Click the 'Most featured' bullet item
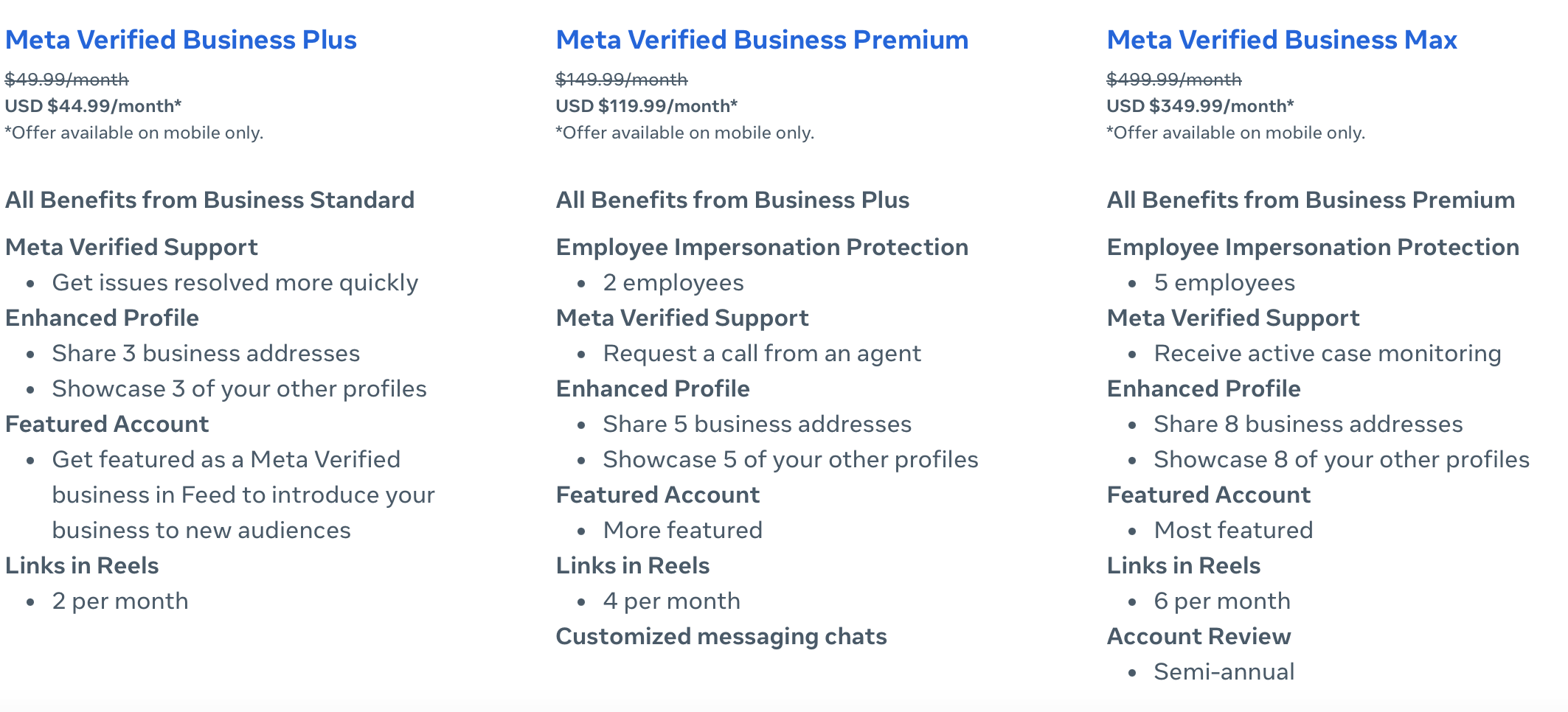This screenshot has height=712, width=1568. [x=1233, y=531]
